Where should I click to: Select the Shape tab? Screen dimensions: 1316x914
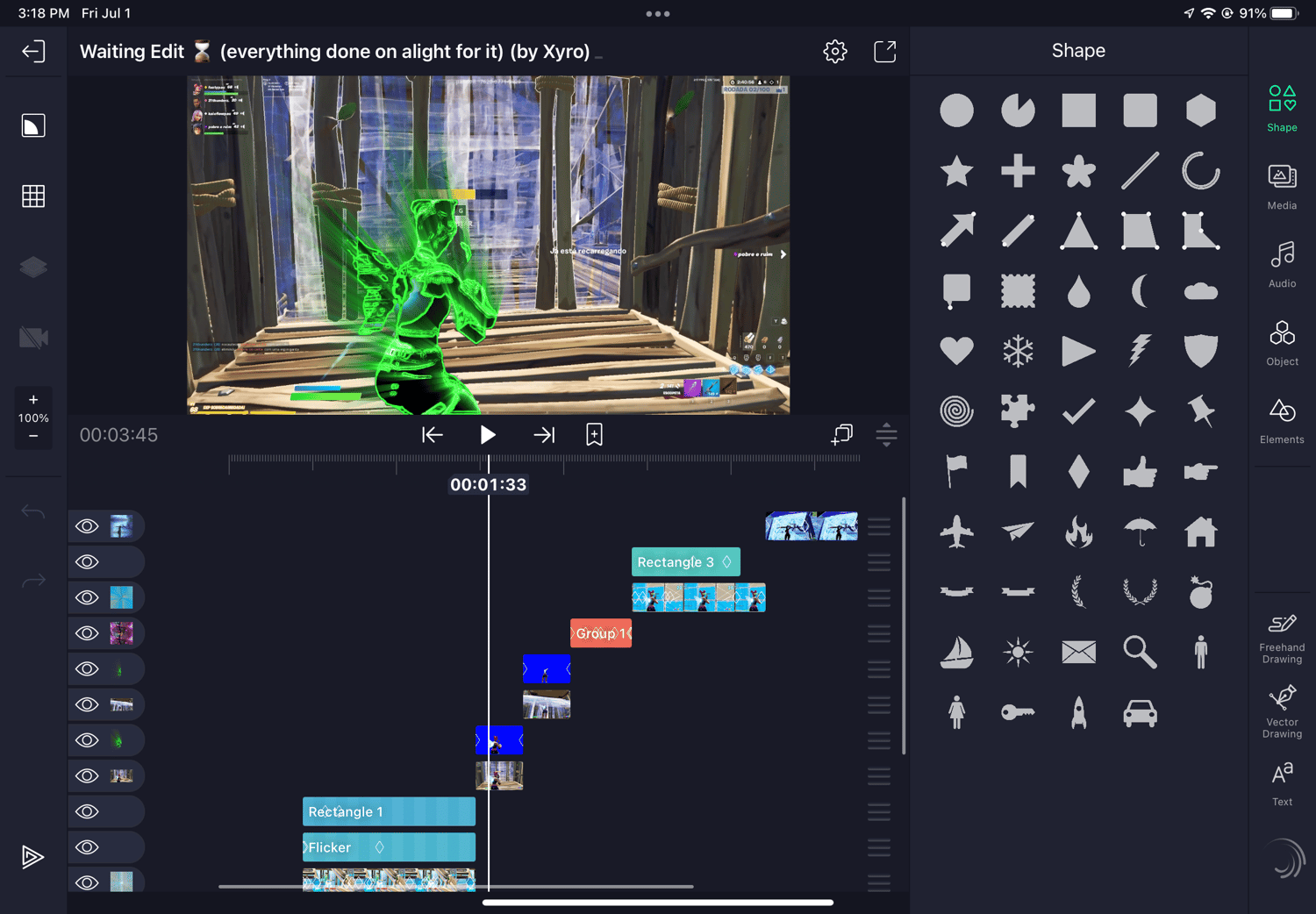1282,109
